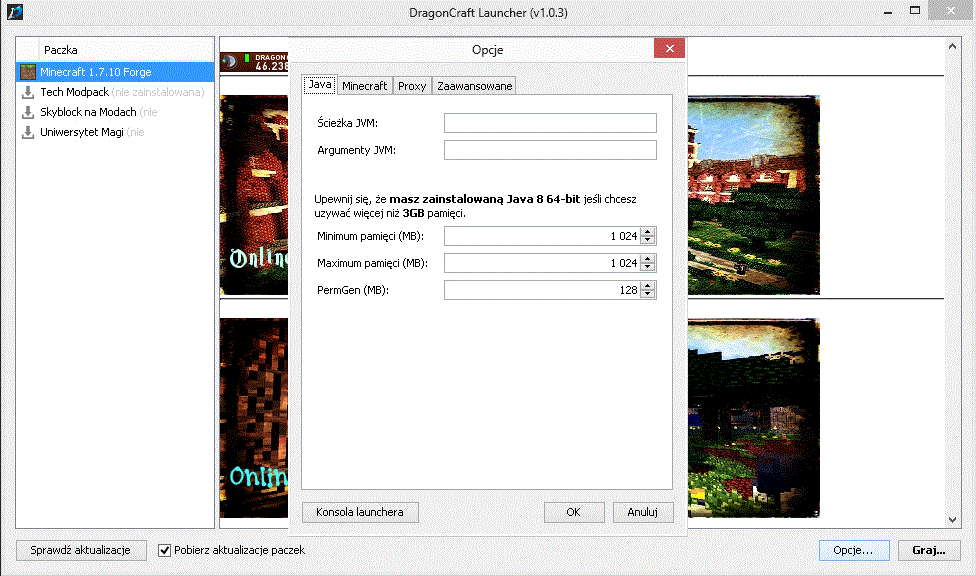This screenshot has height=576, width=976.
Task: Confirm options with OK button
Action: 574,512
